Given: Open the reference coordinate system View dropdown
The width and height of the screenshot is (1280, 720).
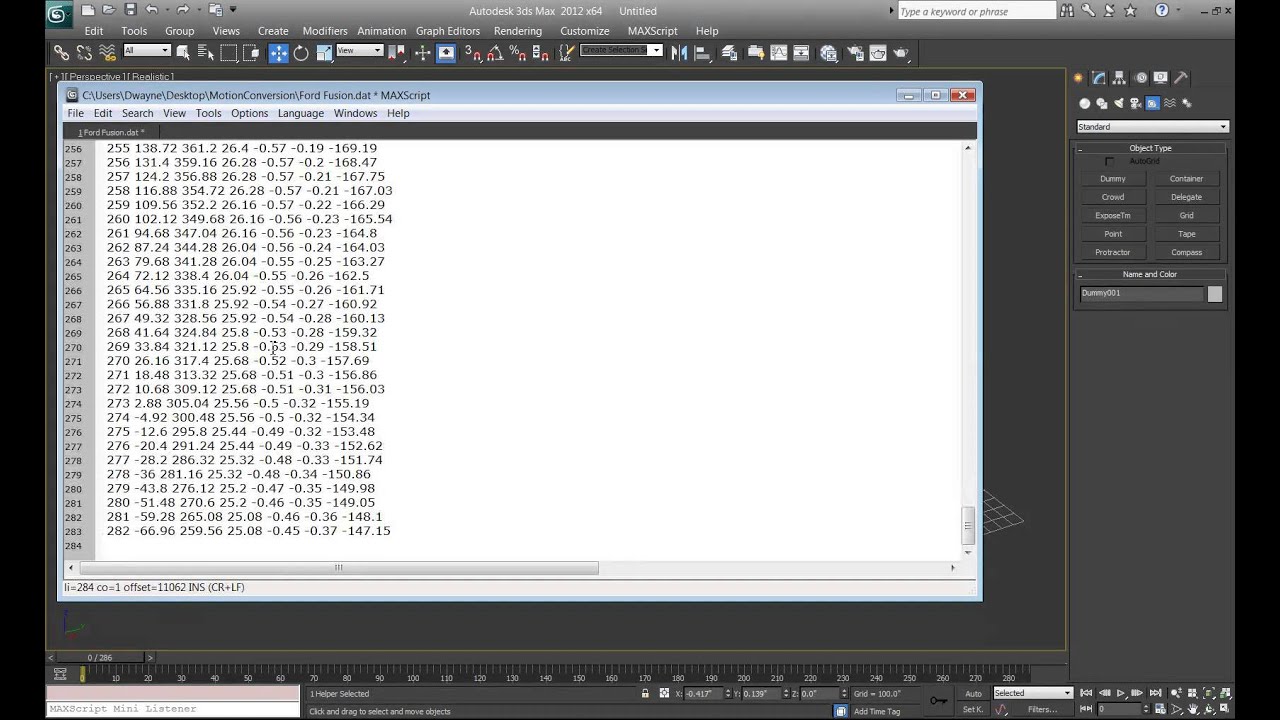Looking at the screenshot, I should pos(359,50).
